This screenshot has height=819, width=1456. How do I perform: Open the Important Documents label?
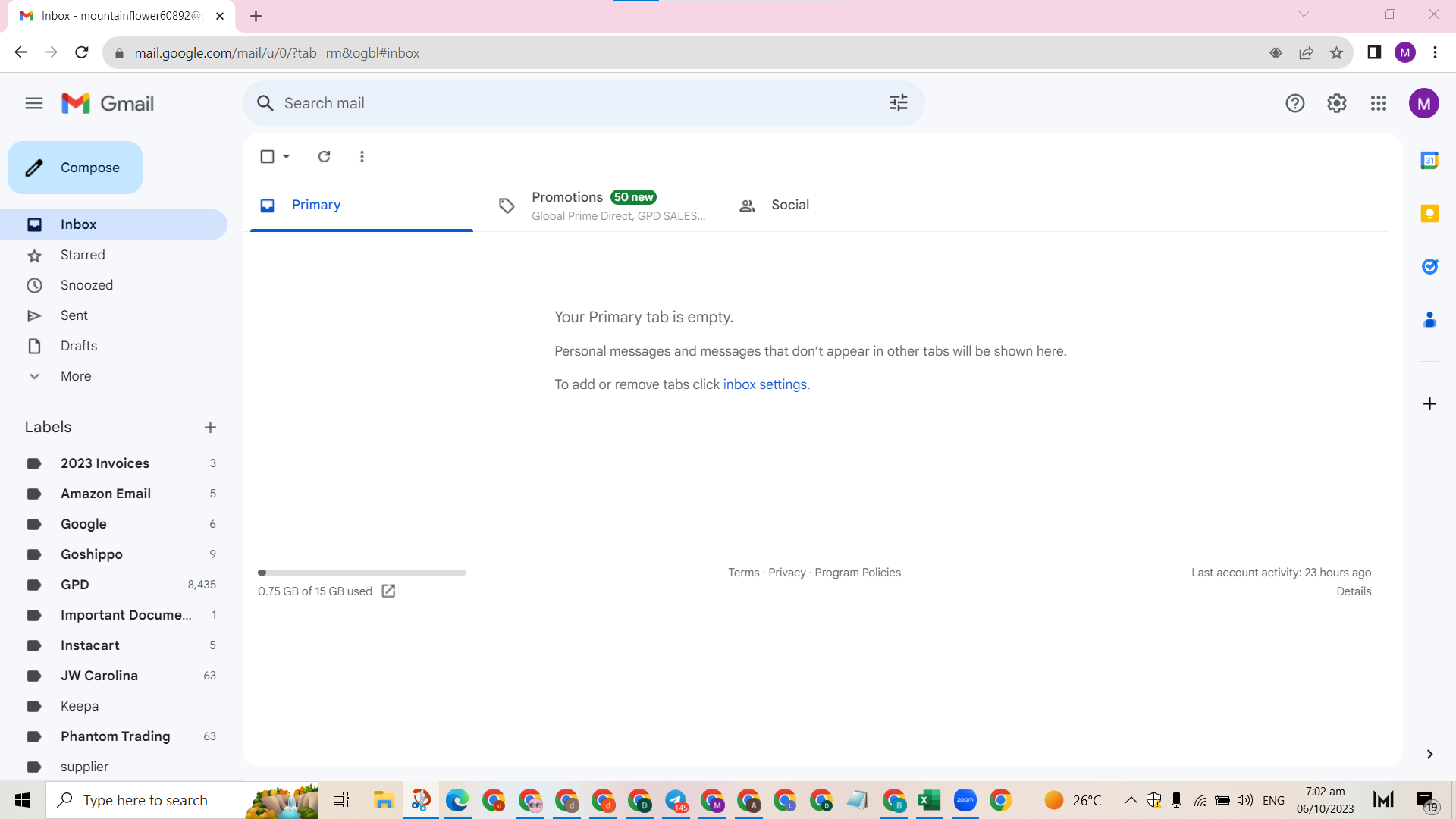pyautogui.click(x=114, y=615)
